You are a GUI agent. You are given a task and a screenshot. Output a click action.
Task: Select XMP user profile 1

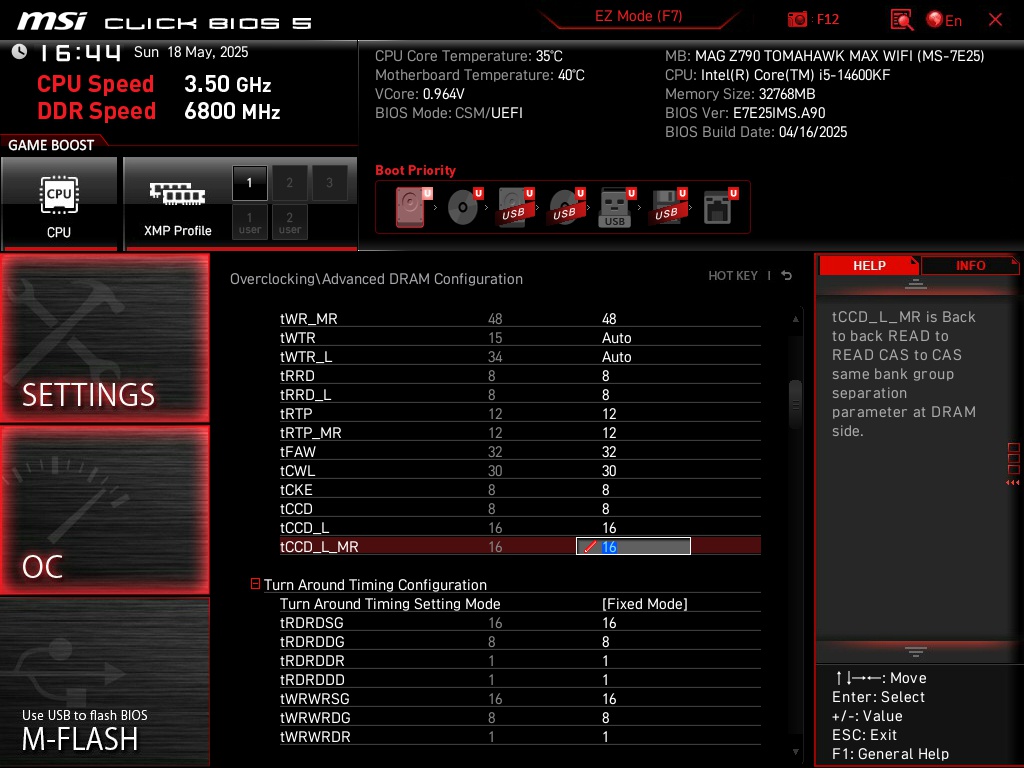[x=249, y=222]
